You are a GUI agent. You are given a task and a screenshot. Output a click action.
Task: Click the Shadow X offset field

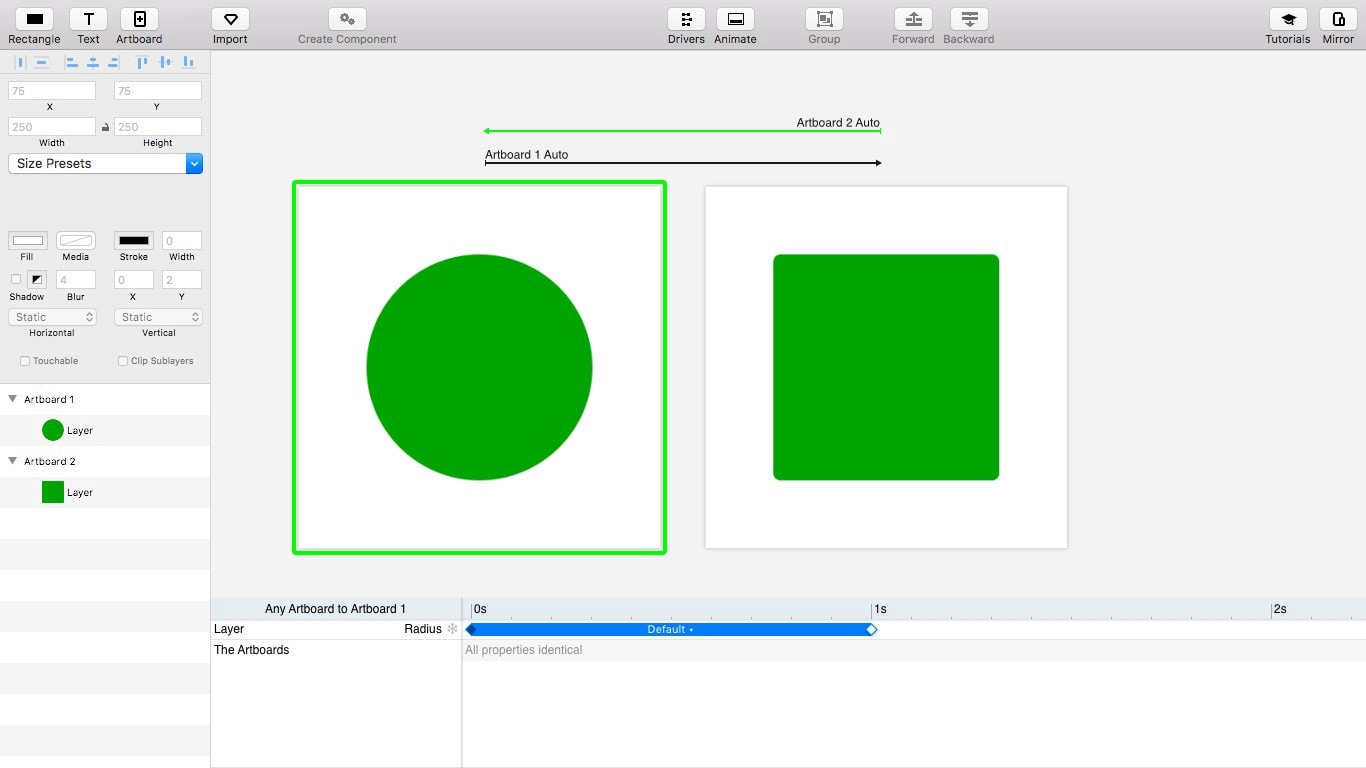[x=134, y=280]
